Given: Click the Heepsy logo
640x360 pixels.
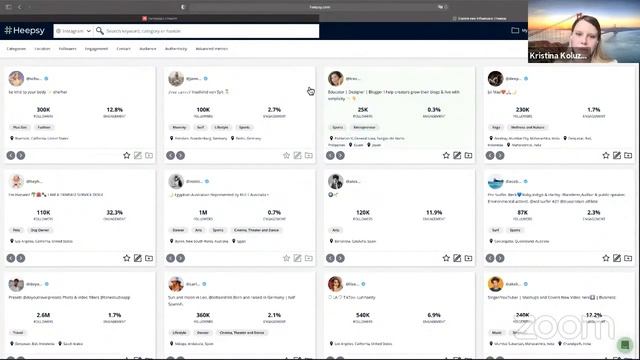Looking at the screenshot, I should tap(24, 31).
